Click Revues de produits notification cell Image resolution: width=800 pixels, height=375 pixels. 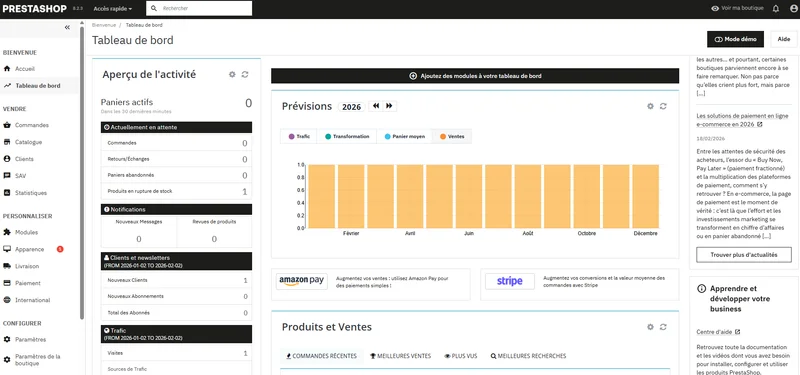coord(214,231)
